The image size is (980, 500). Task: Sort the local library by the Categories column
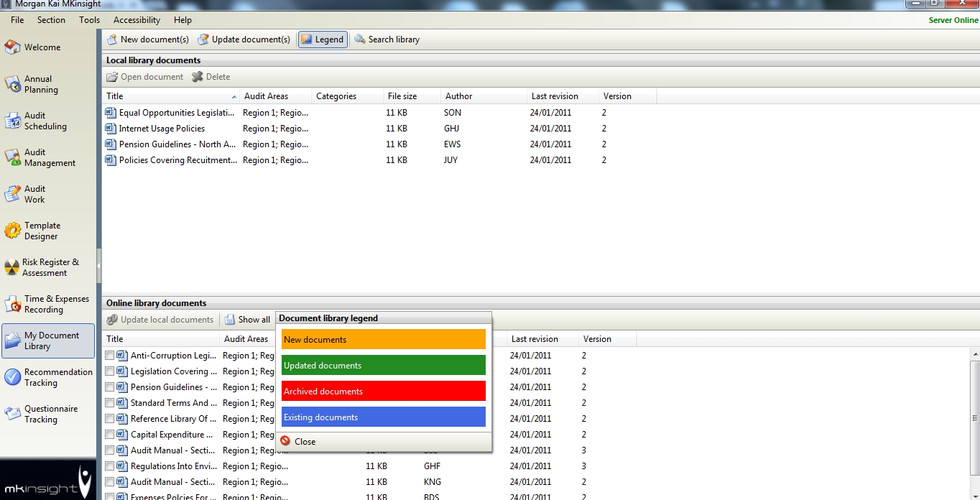(x=347, y=96)
